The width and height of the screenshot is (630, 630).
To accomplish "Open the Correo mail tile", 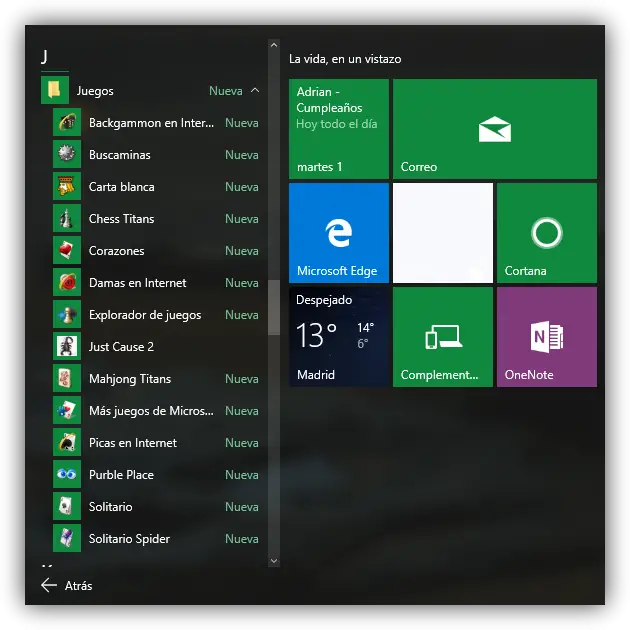I will 494,129.
